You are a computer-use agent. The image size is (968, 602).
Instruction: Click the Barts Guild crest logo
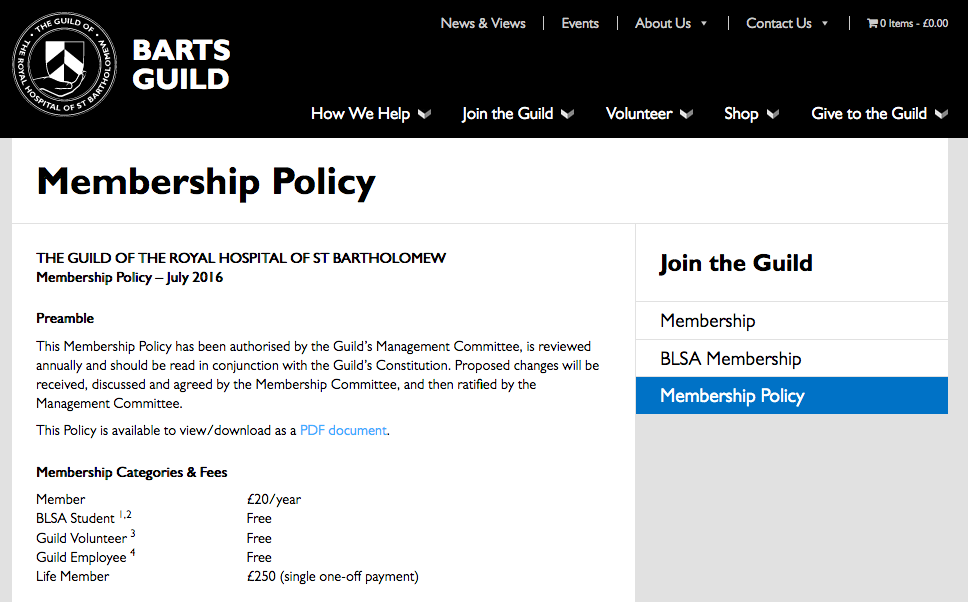point(65,64)
